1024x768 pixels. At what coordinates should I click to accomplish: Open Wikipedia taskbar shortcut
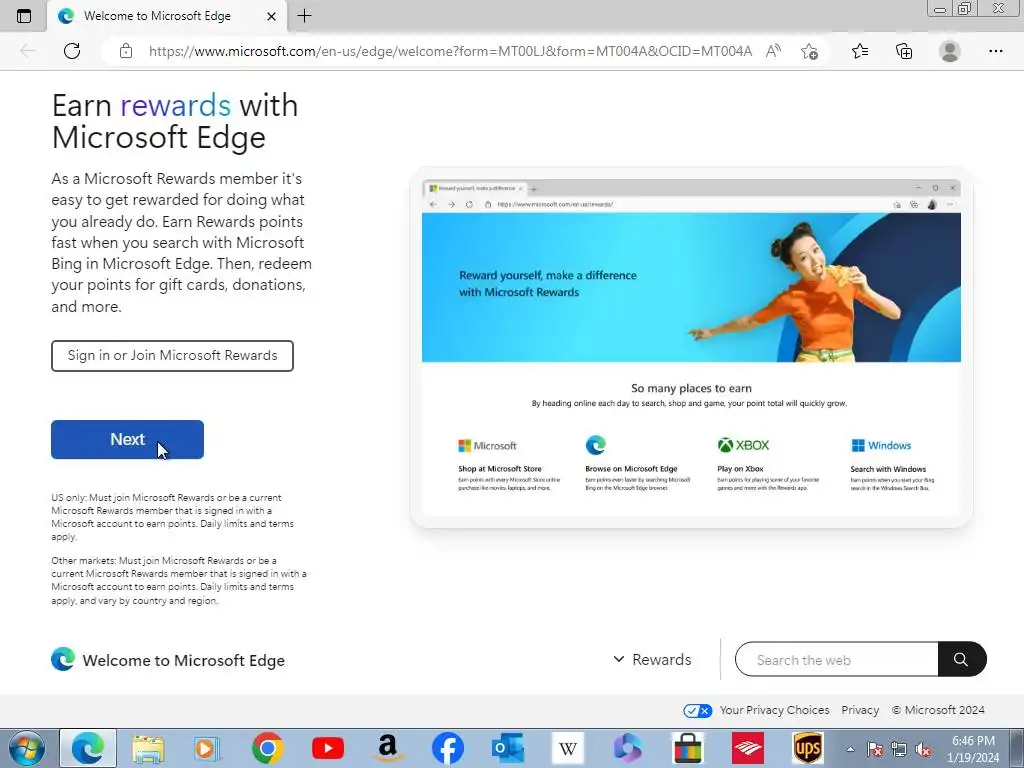(568, 748)
